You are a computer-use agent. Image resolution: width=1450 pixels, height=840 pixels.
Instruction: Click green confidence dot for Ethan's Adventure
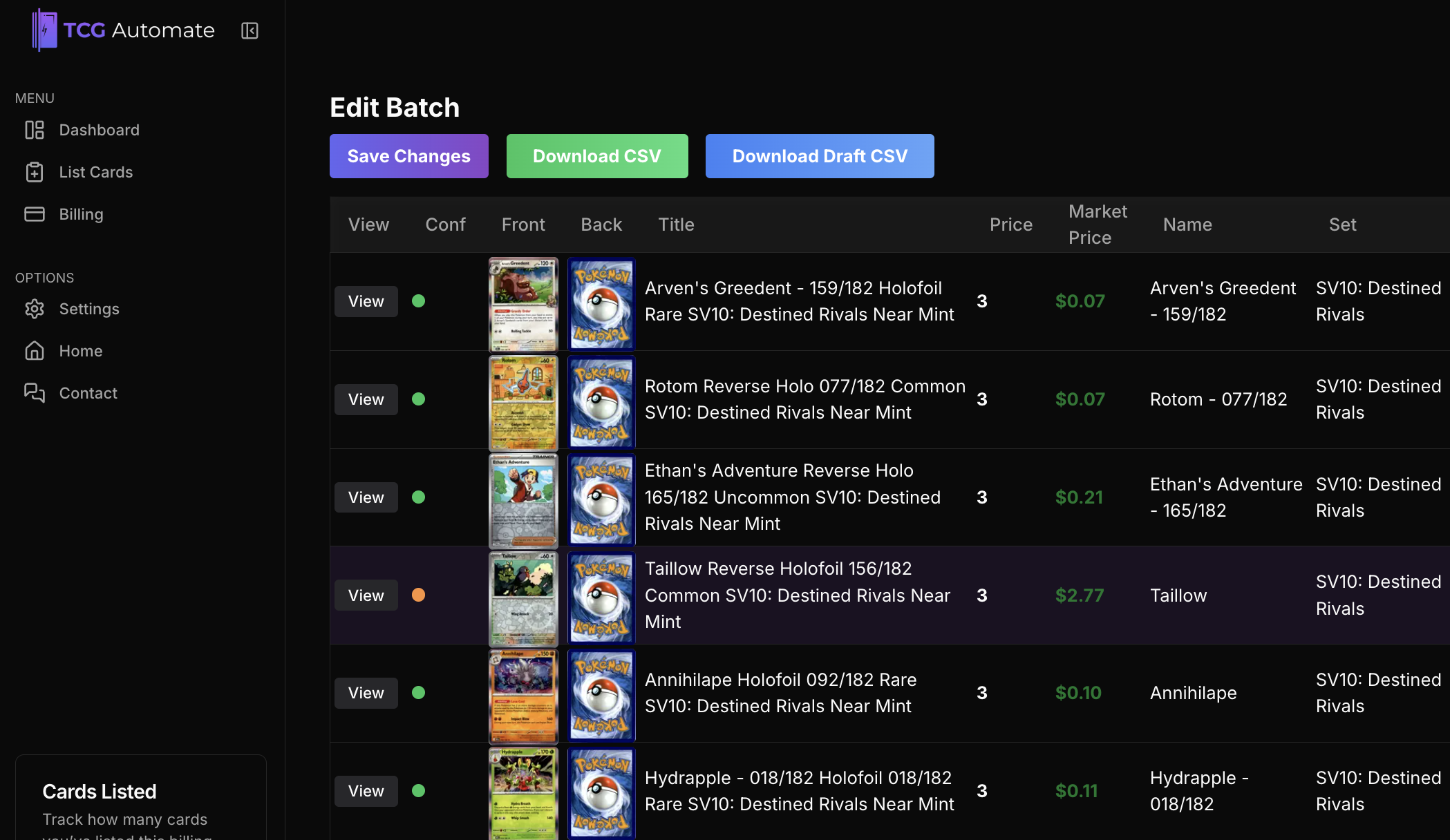pos(418,497)
